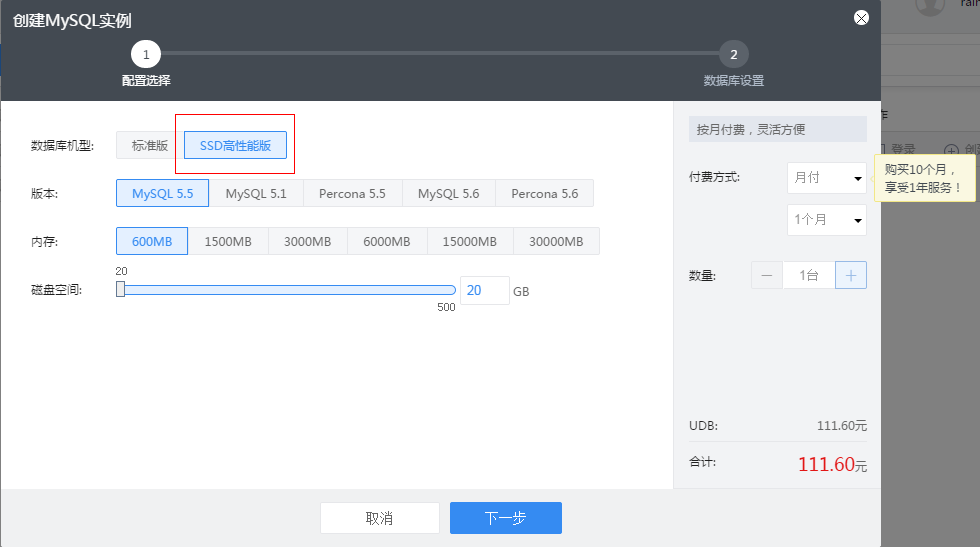980x547 pixels.
Task: Decrease instance quantity with minus button
Action: click(767, 275)
